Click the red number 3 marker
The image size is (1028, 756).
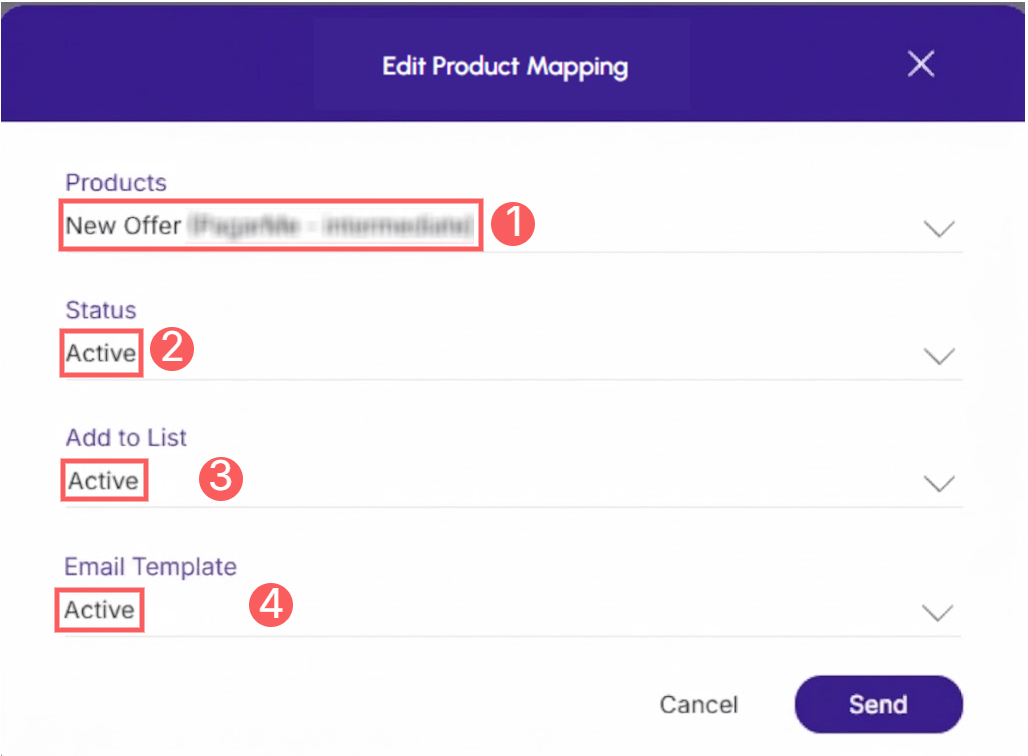tap(221, 479)
